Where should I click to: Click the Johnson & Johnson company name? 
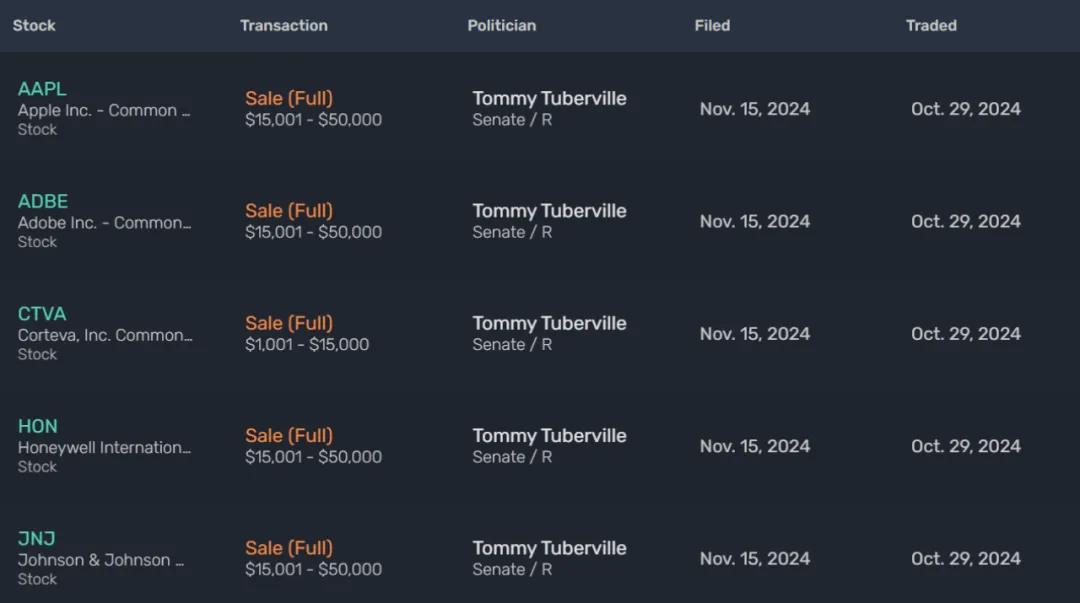(101, 560)
